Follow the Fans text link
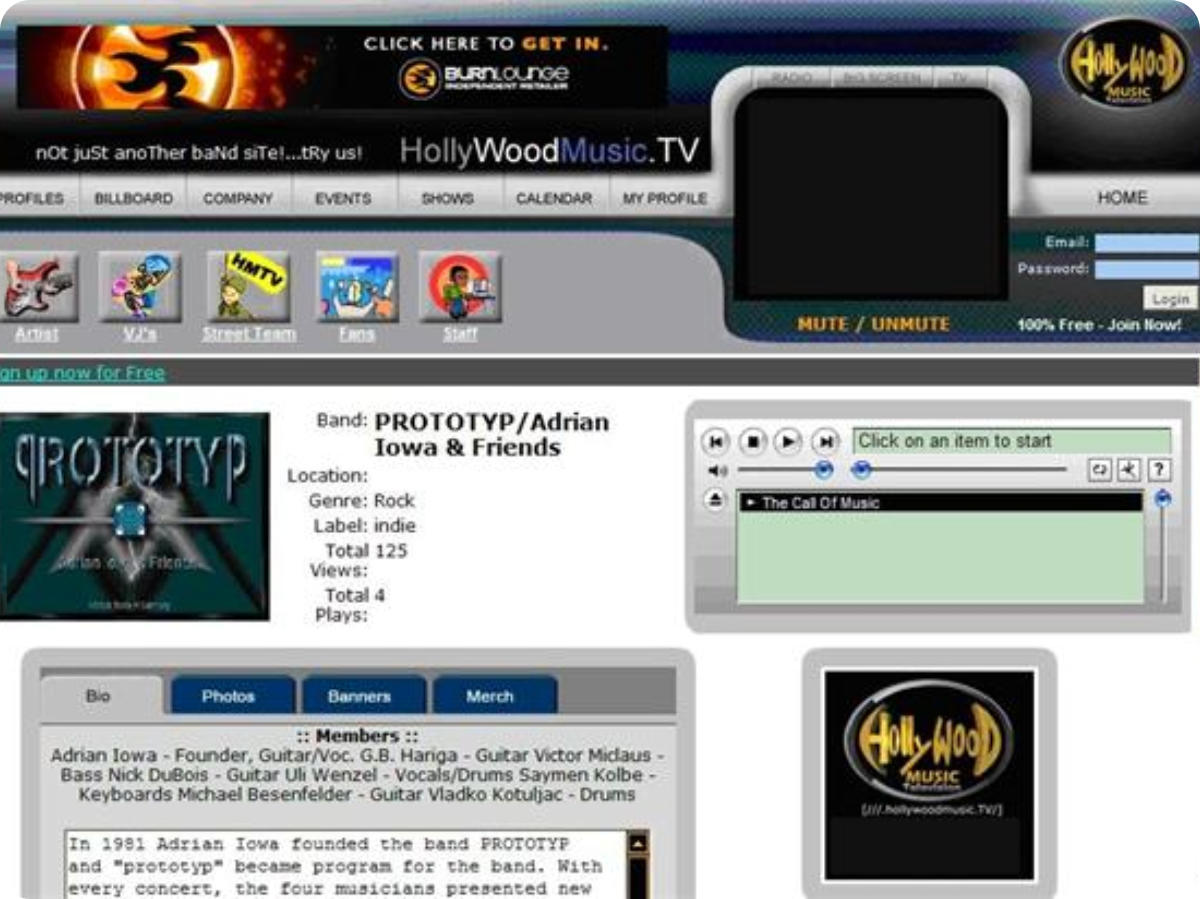The width and height of the screenshot is (1200, 899). click(357, 334)
